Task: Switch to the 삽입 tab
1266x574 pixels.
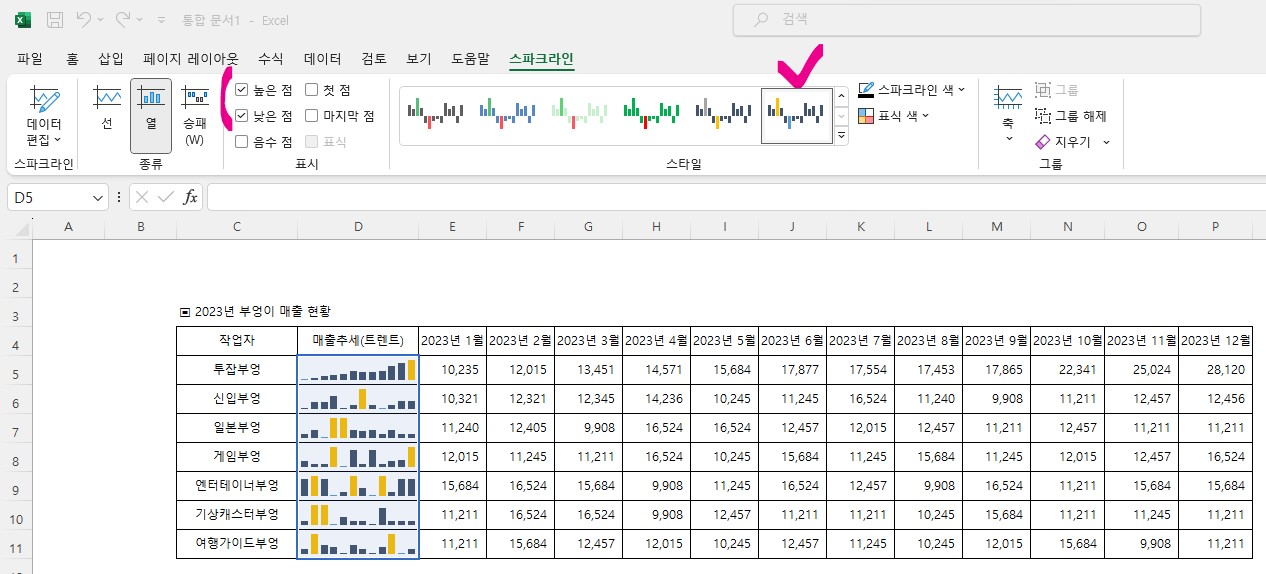Action: tap(111, 59)
